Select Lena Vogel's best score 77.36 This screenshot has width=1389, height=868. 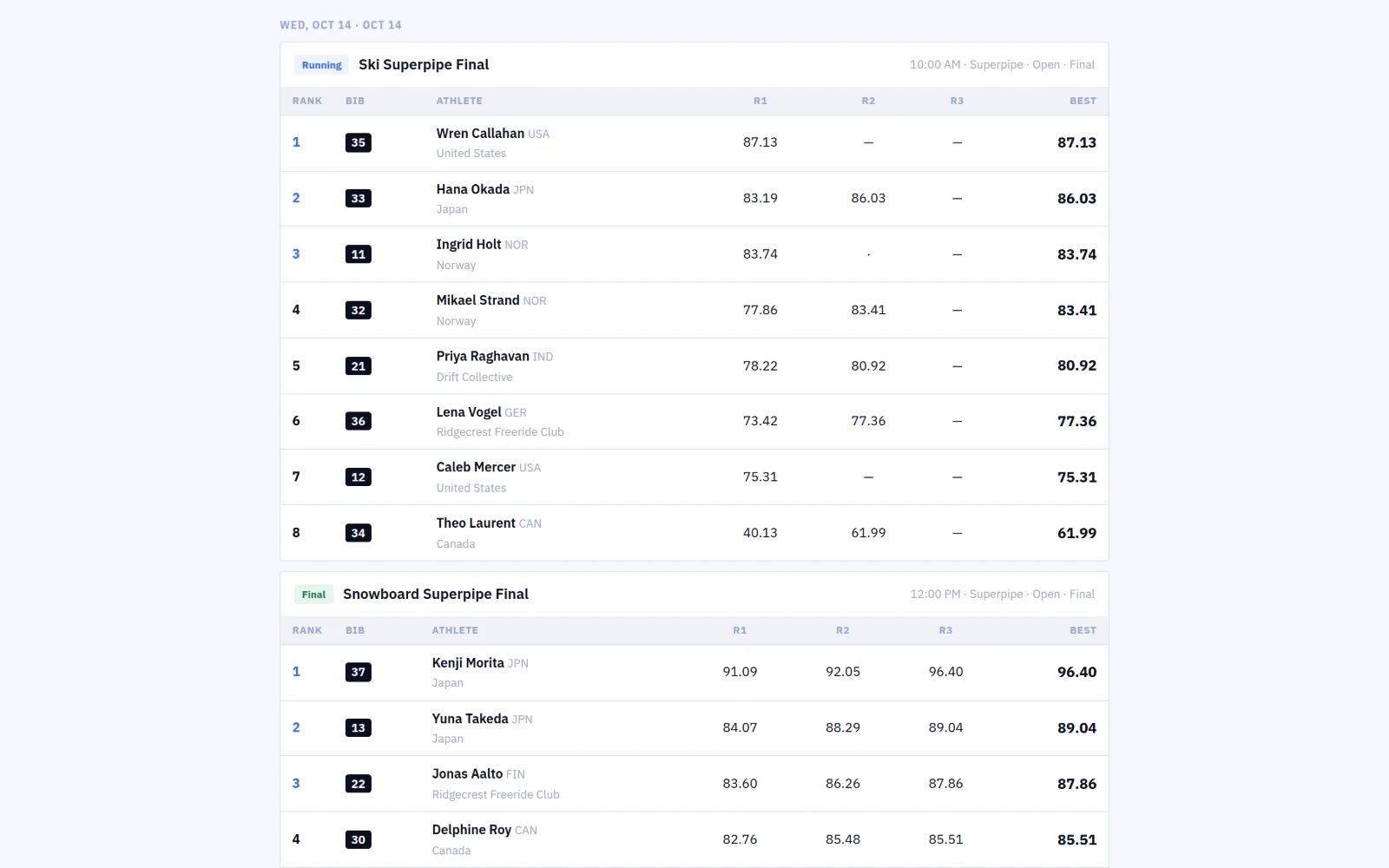click(1076, 422)
